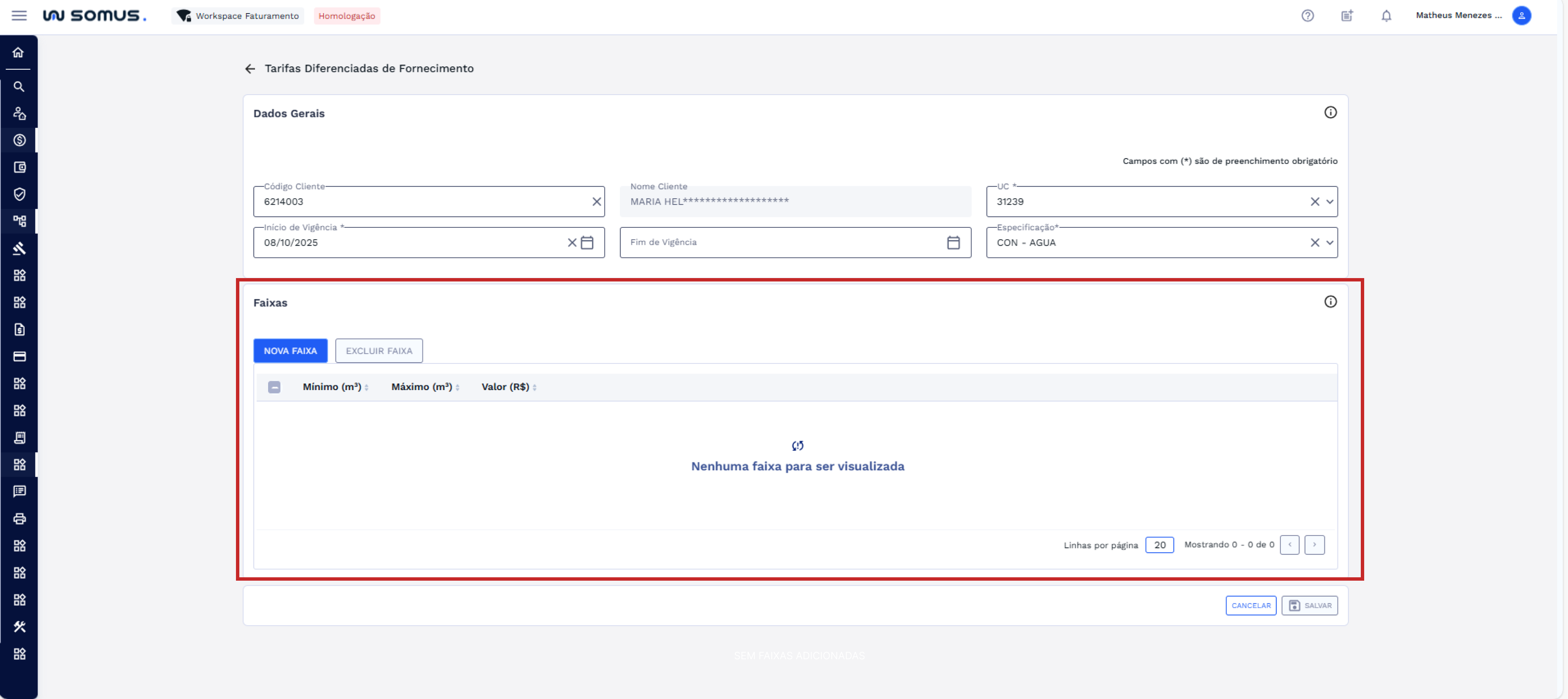The height and width of the screenshot is (699, 1568).
Task: Open the hamburger menu icon
Action: [x=19, y=15]
